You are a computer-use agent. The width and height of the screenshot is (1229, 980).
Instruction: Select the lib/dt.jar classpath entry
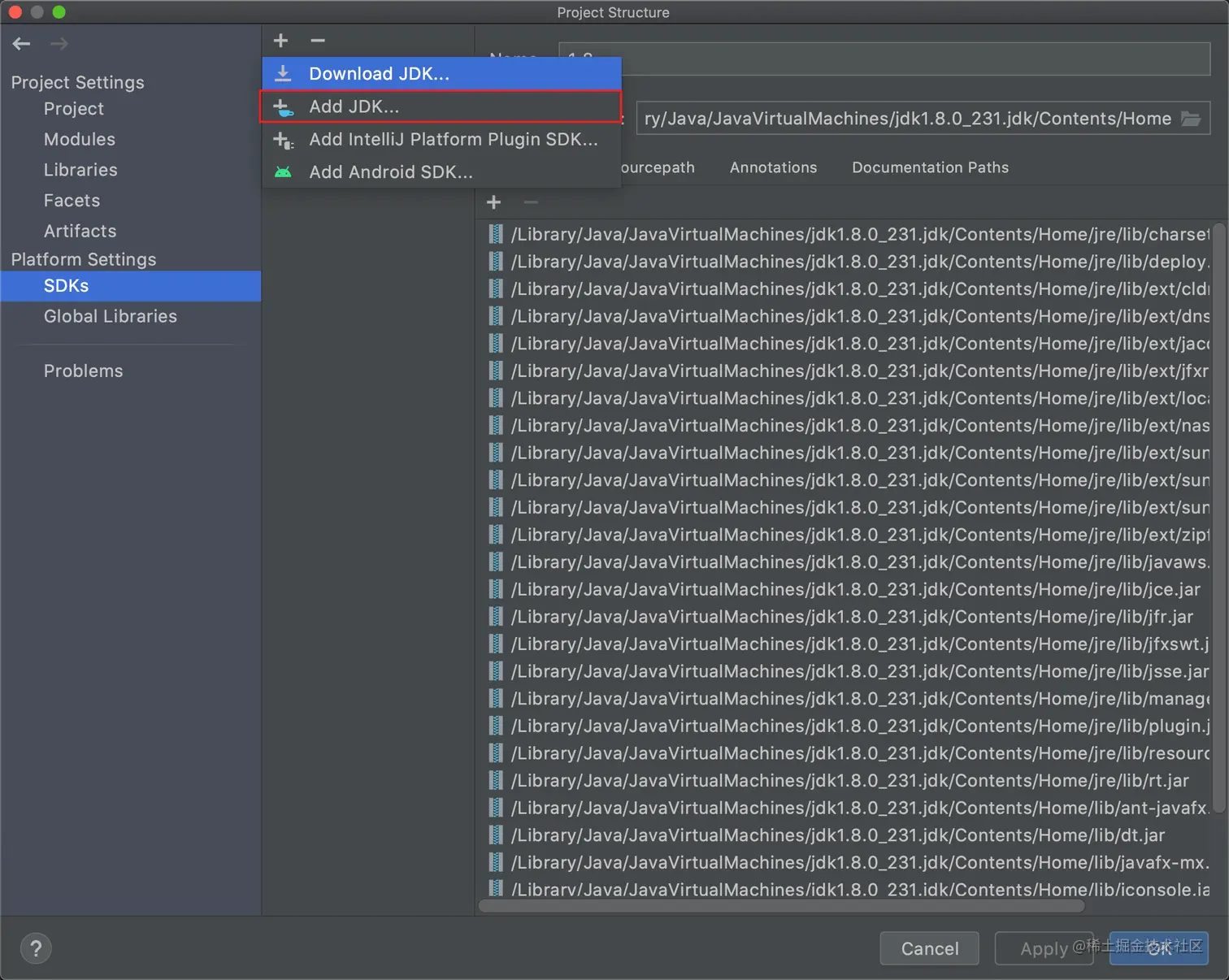pyautogui.click(x=845, y=835)
